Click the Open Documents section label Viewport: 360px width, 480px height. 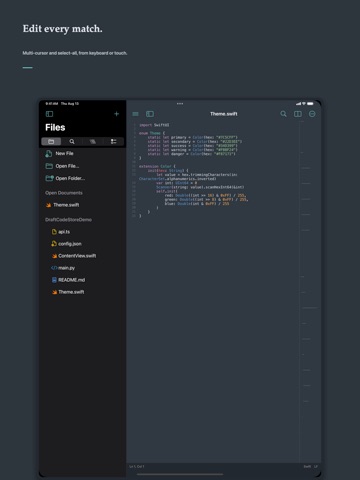[64, 193]
